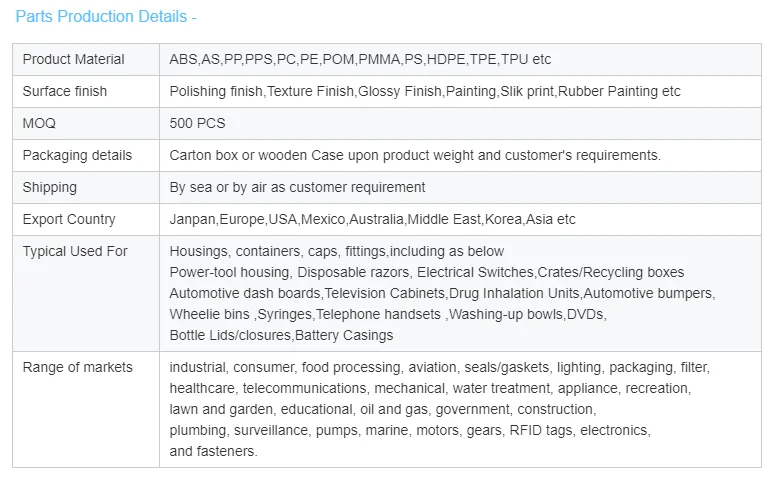775x485 pixels.
Task: Click the "Housings, containers, caps, fittings" line
Action: (x=337, y=251)
